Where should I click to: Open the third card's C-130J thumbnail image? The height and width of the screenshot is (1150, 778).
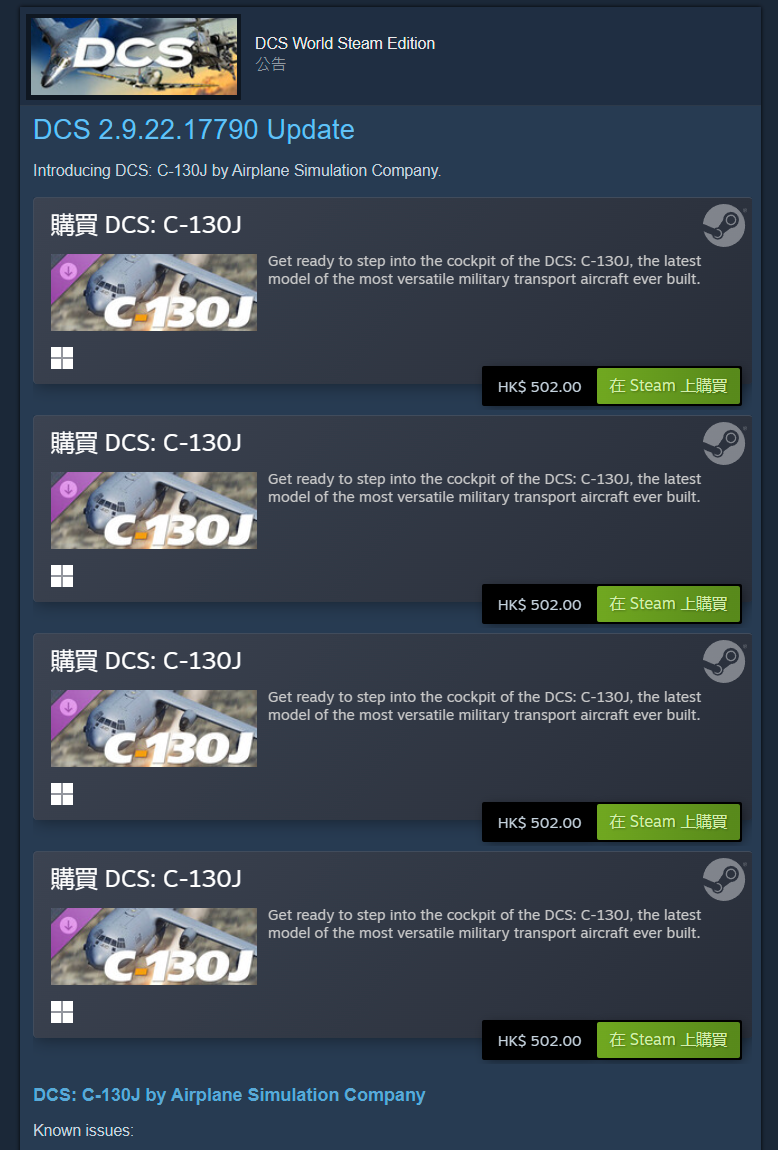click(x=153, y=728)
